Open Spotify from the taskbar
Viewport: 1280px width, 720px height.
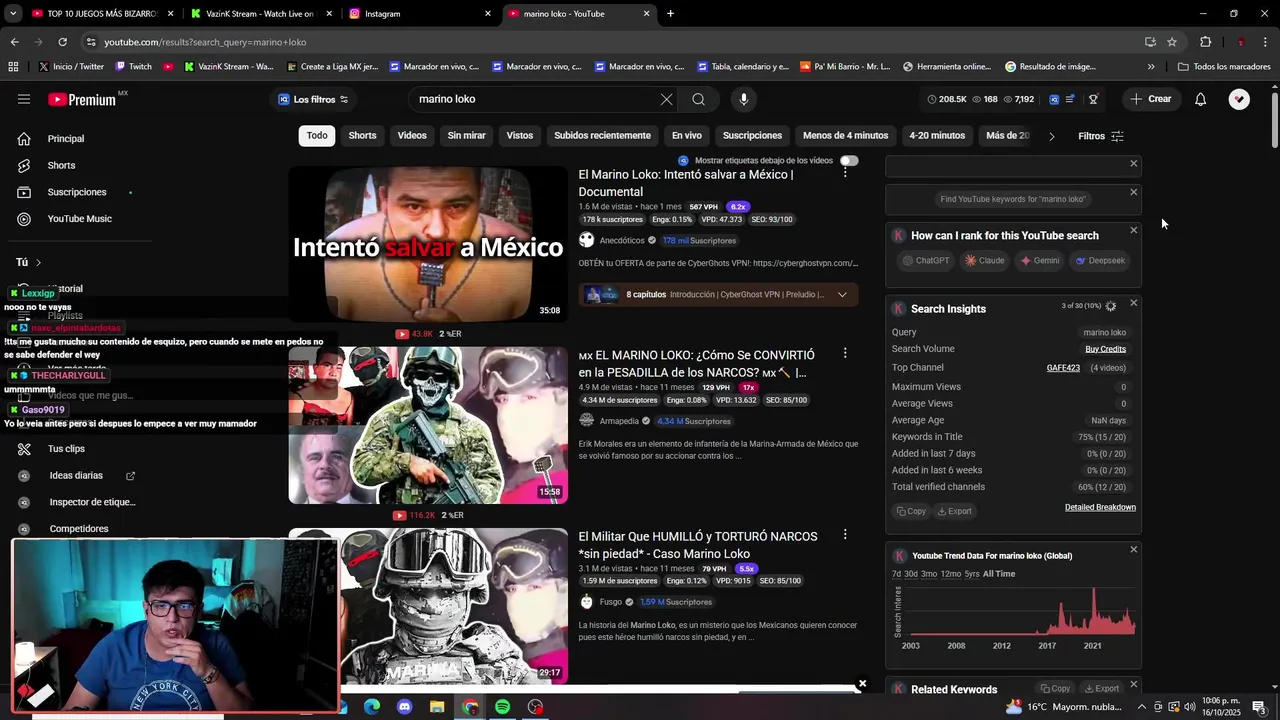click(x=502, y=707)
